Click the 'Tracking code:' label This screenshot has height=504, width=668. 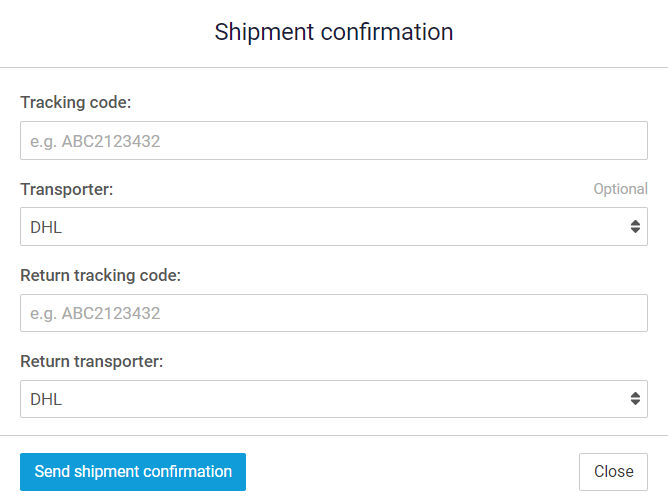pyautogui.click(x=76, y=102)
